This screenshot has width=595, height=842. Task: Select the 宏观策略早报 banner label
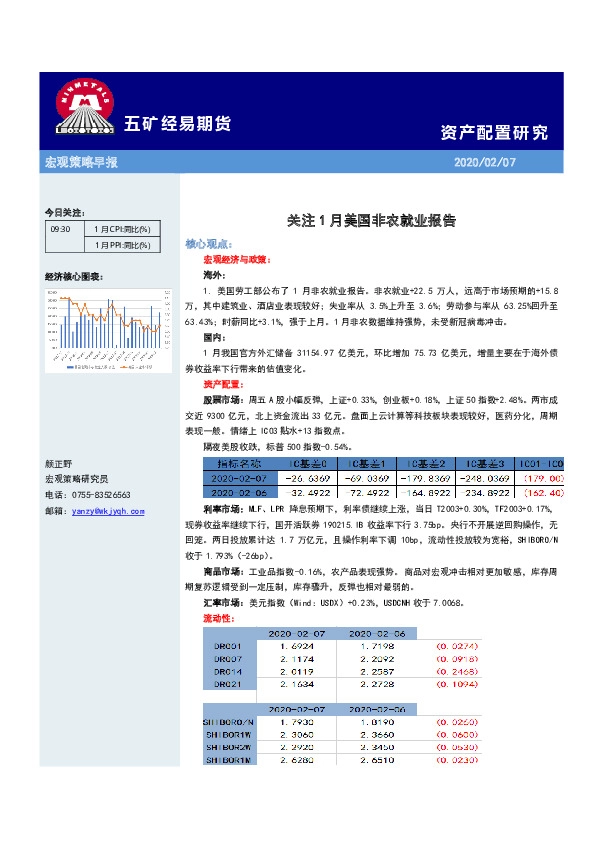(x=81, y=162)
